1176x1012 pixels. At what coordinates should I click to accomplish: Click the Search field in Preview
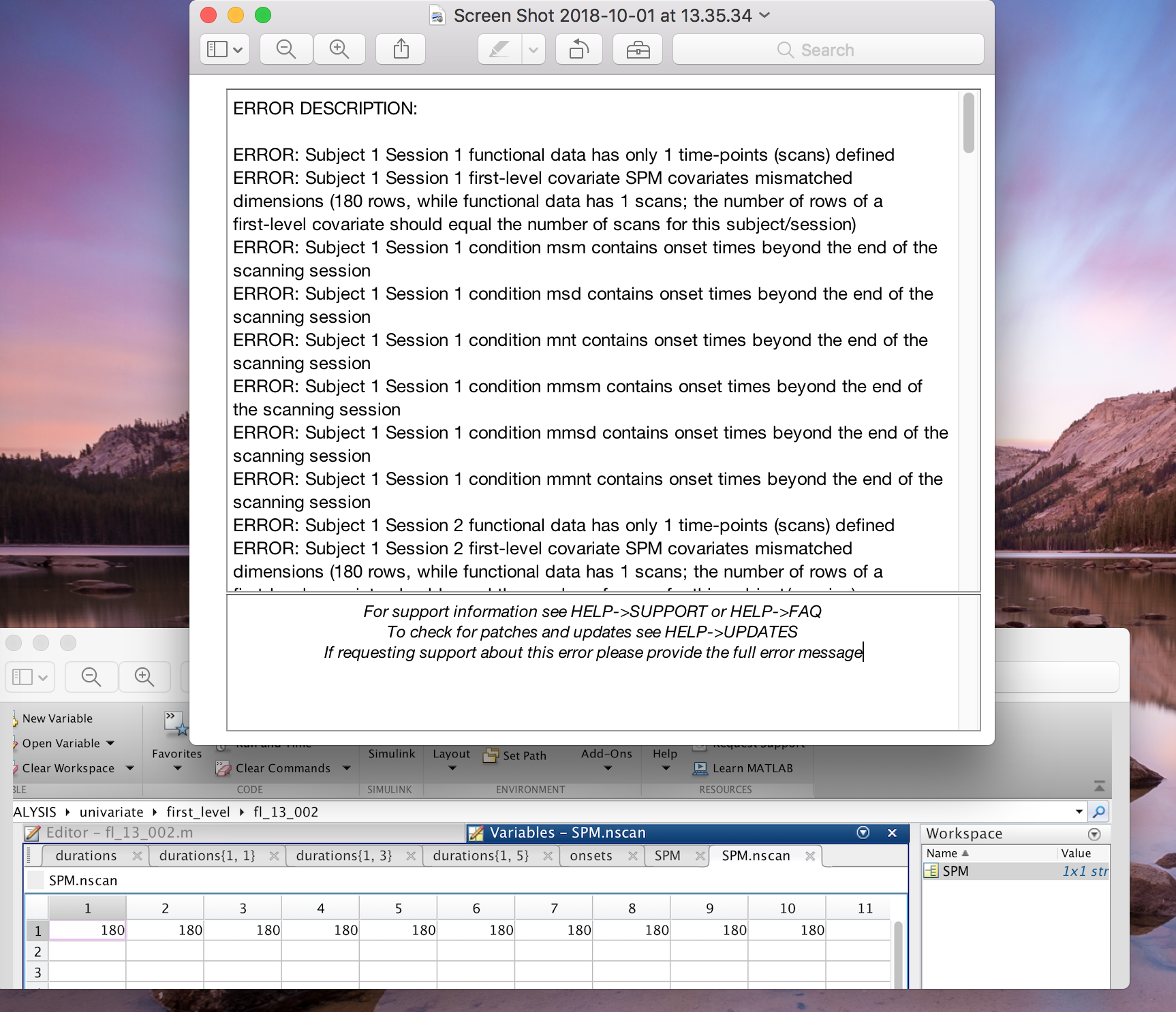(828, 50)
